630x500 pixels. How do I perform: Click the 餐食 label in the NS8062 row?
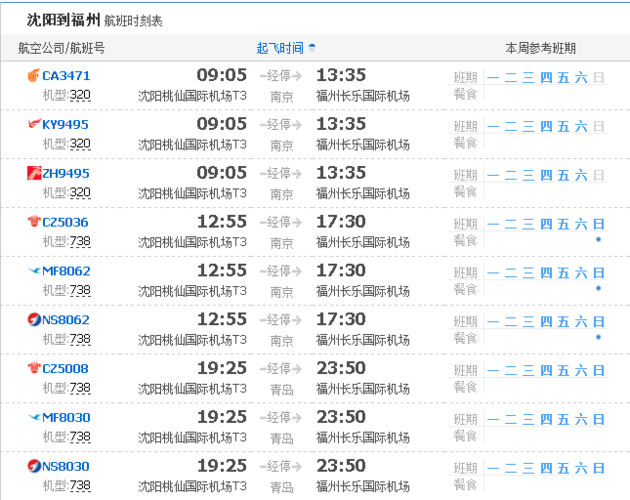465,338
